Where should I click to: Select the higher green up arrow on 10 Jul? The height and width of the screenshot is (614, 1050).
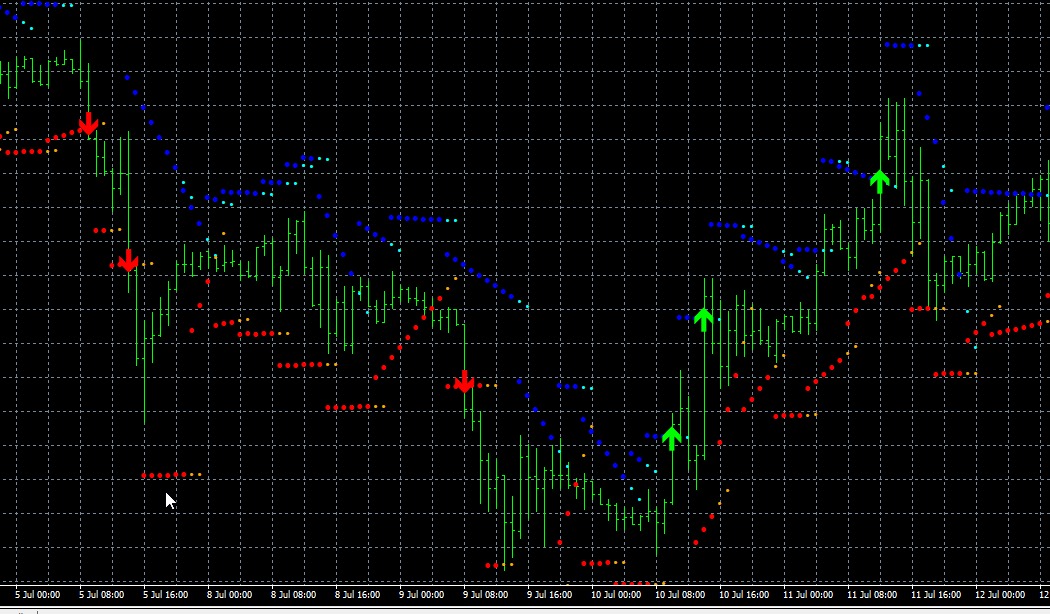pyautogui.click(x=703, y=319)
